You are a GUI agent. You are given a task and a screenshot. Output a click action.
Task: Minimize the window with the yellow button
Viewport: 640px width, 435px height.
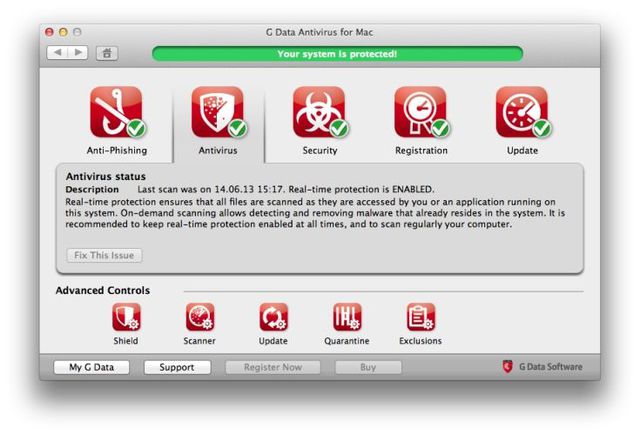pos(63,32)
